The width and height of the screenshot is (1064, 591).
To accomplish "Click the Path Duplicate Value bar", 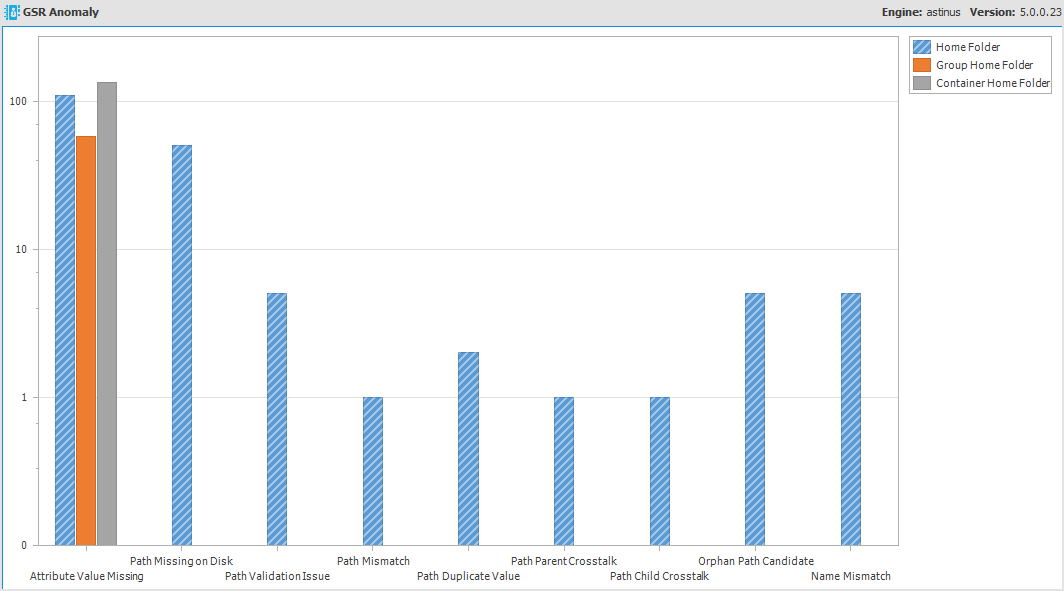I will click(x=468, y=449).
